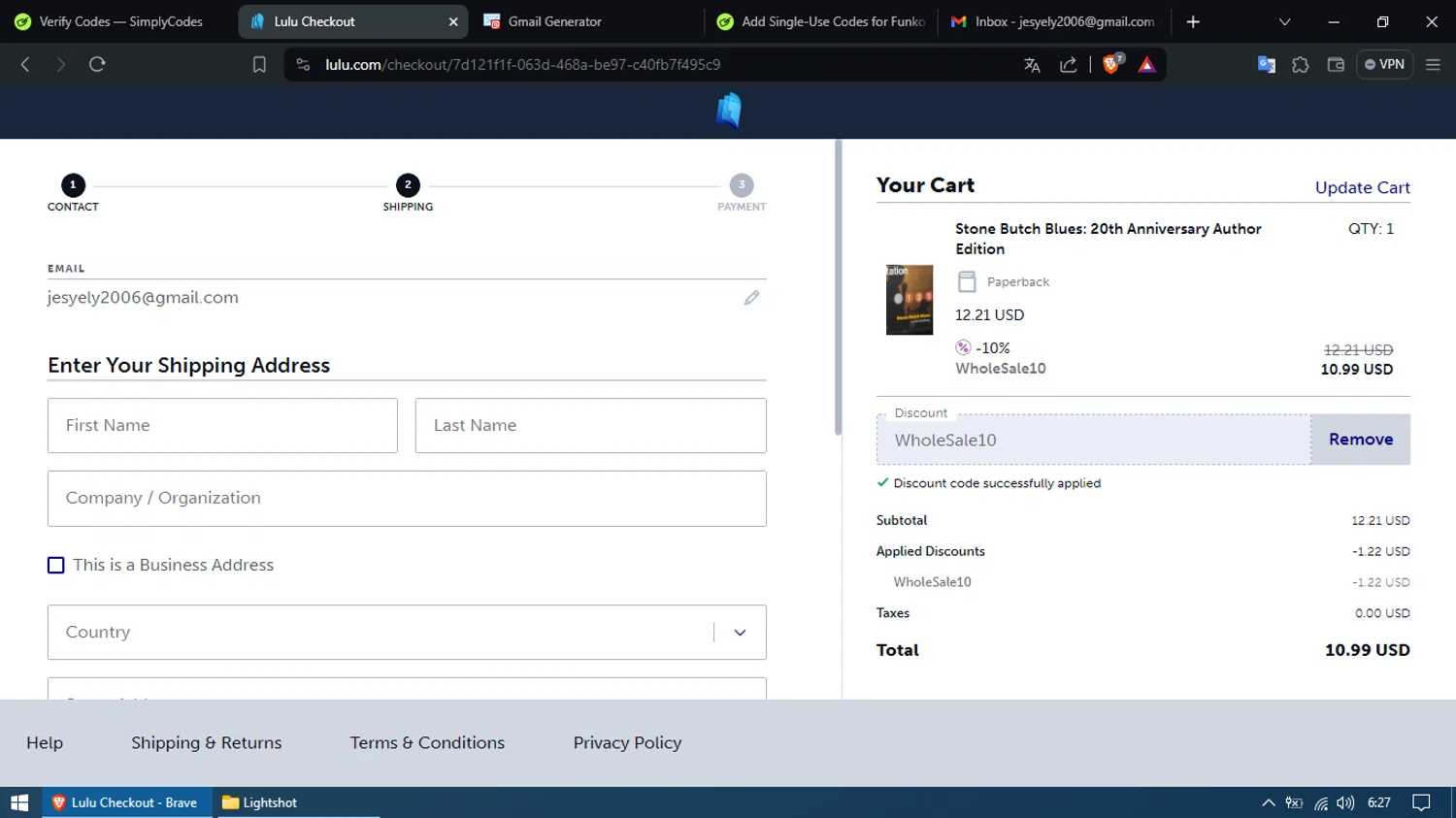Viewport: 1456px width, 818px height.
Task: Open Brave Shields lion icon
Action: tap(1112, 64)
